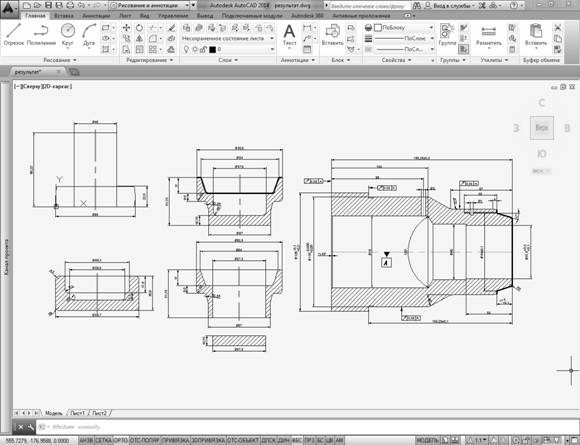Click the clipboard Вставить (Paste) icon

point(536,34)
